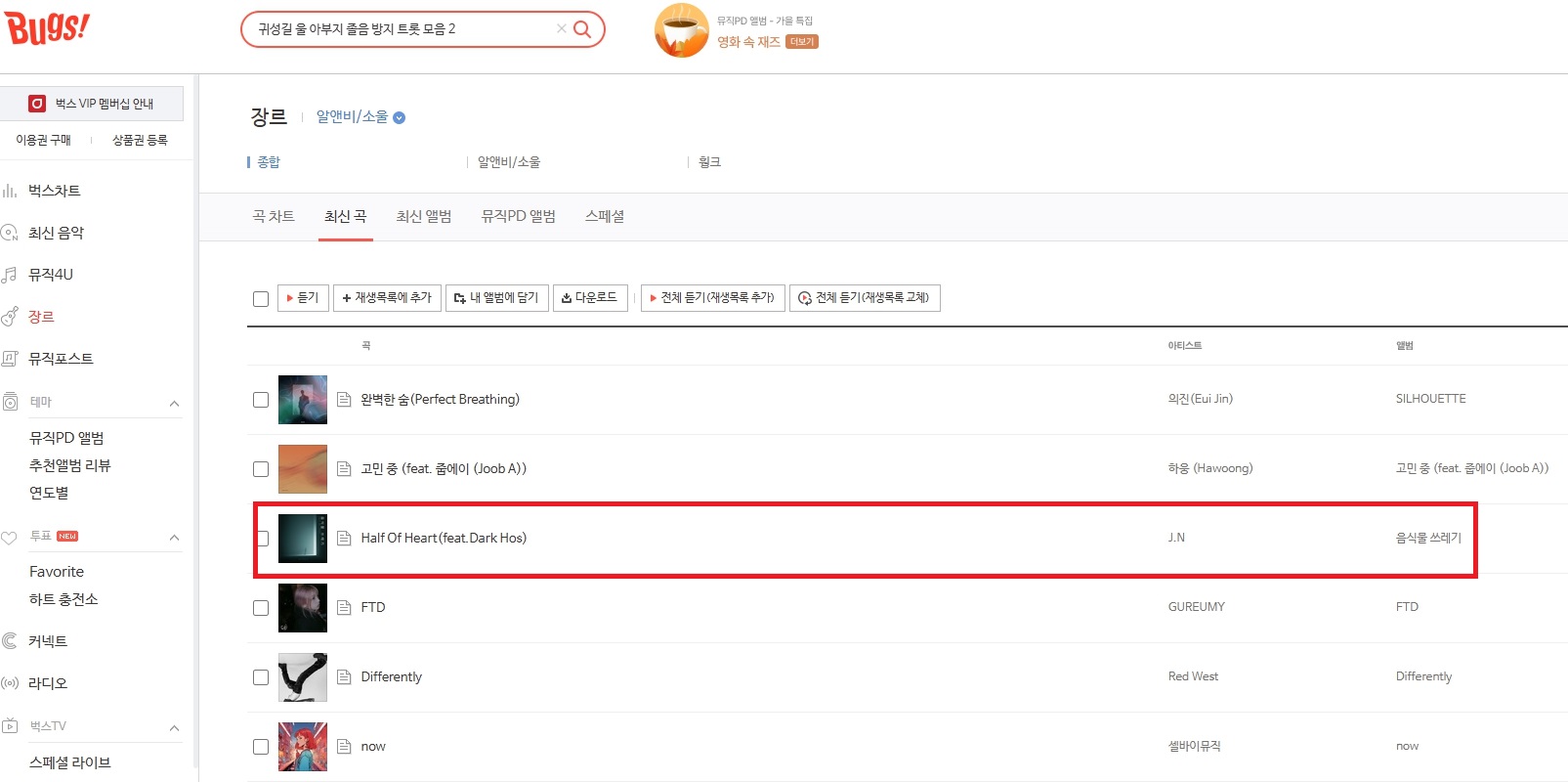Open 최신 음악 sidebar icon

click(x=10, y=233)
